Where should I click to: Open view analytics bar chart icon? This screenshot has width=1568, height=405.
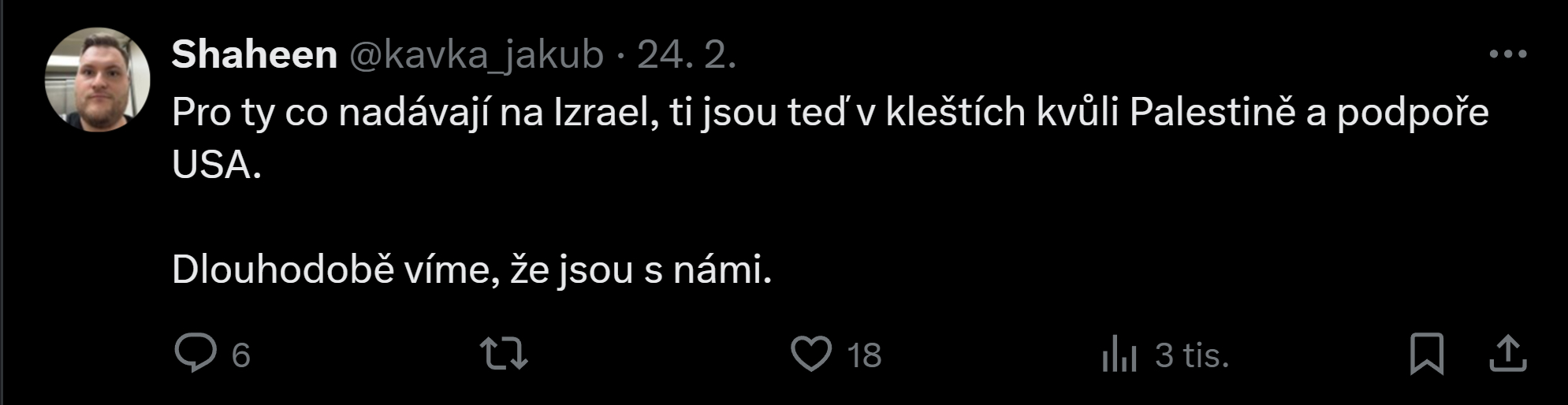pos(1119,355)
